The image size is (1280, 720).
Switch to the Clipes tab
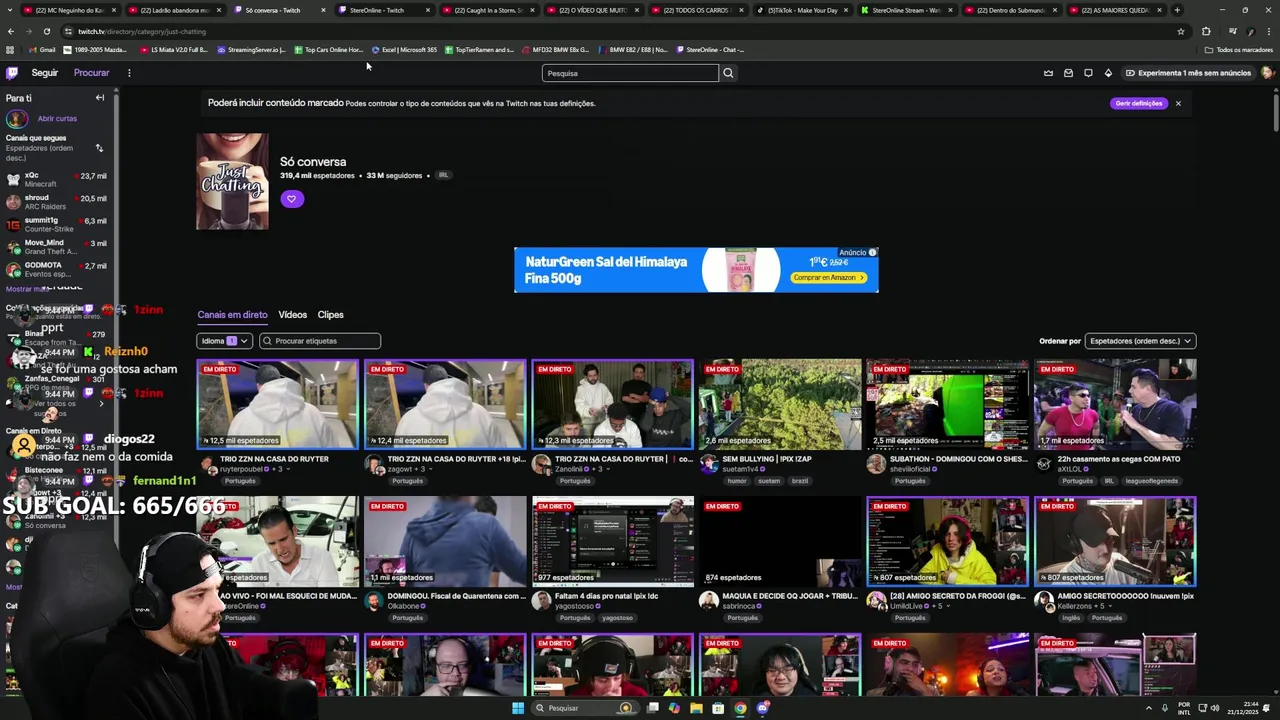pyautogui.click(x=330, y=315)
